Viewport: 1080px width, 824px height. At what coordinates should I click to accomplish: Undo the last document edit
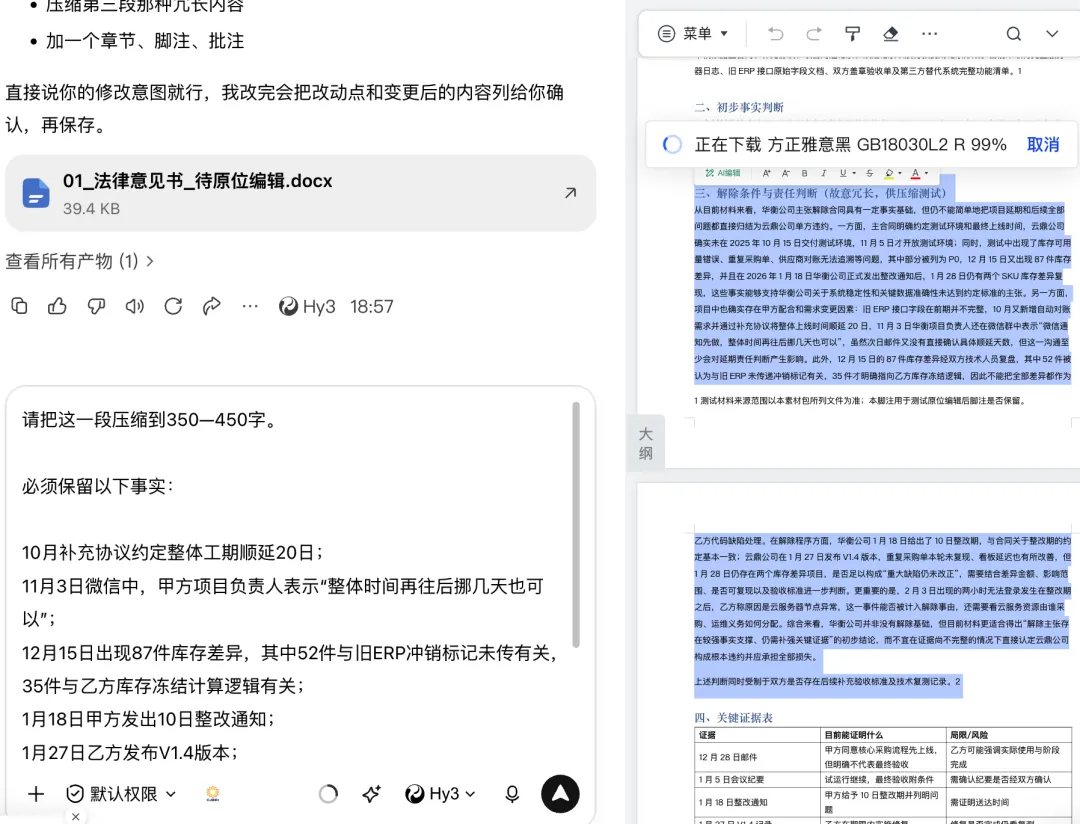[x=776, y=34]
